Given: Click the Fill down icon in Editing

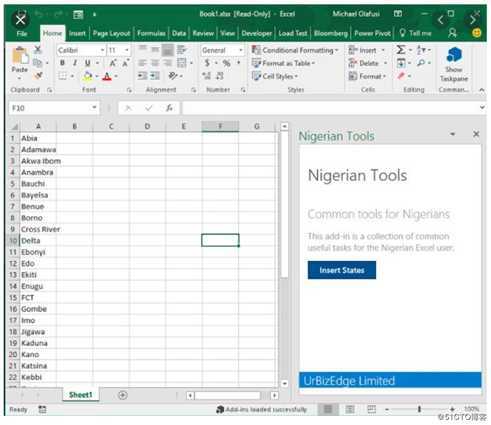Looking at the screenshot, I should pos(401,63).
